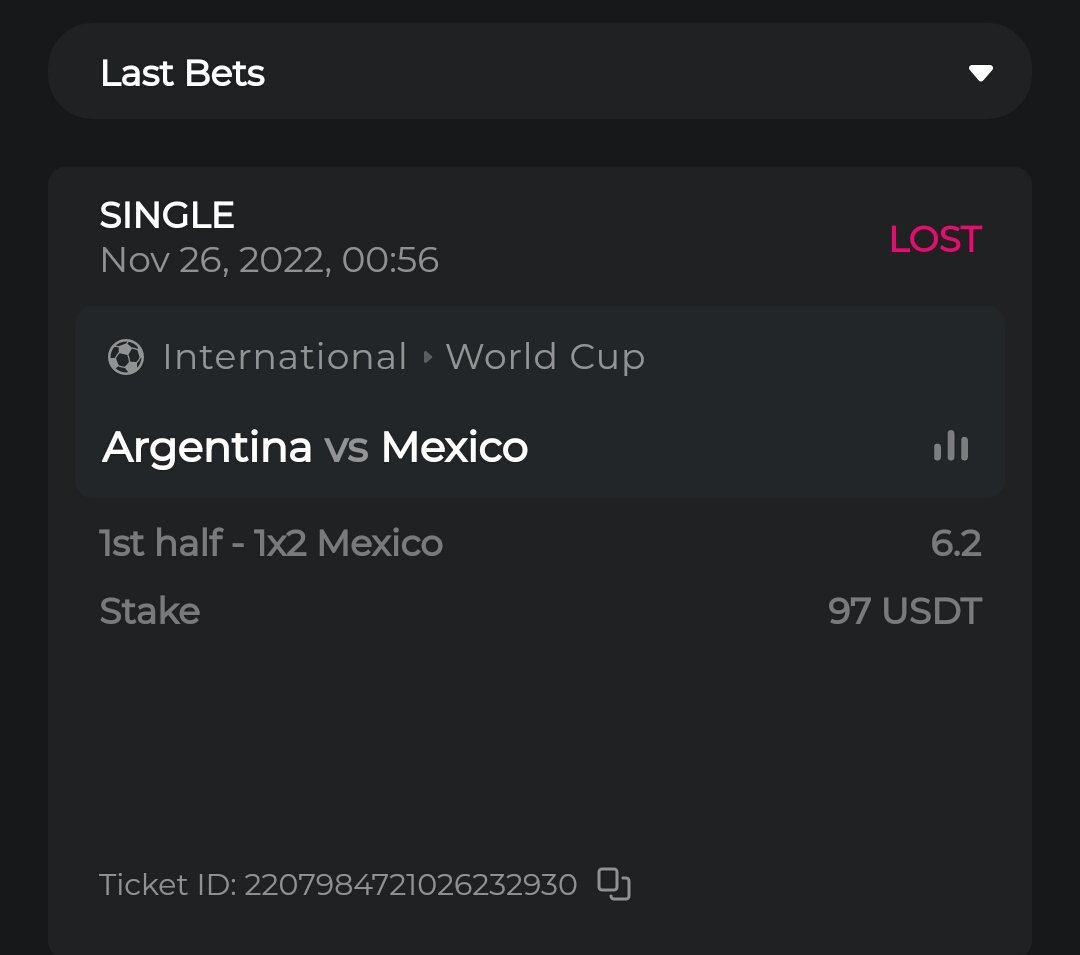Expand the Last Bets dropdown arrow
The height and width of the screenshot is (955, 1080).
[x=980, y=73]
